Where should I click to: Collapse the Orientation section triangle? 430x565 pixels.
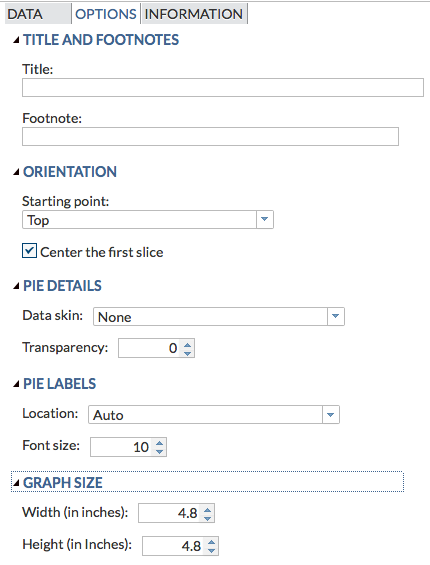[x=16, y=172]
